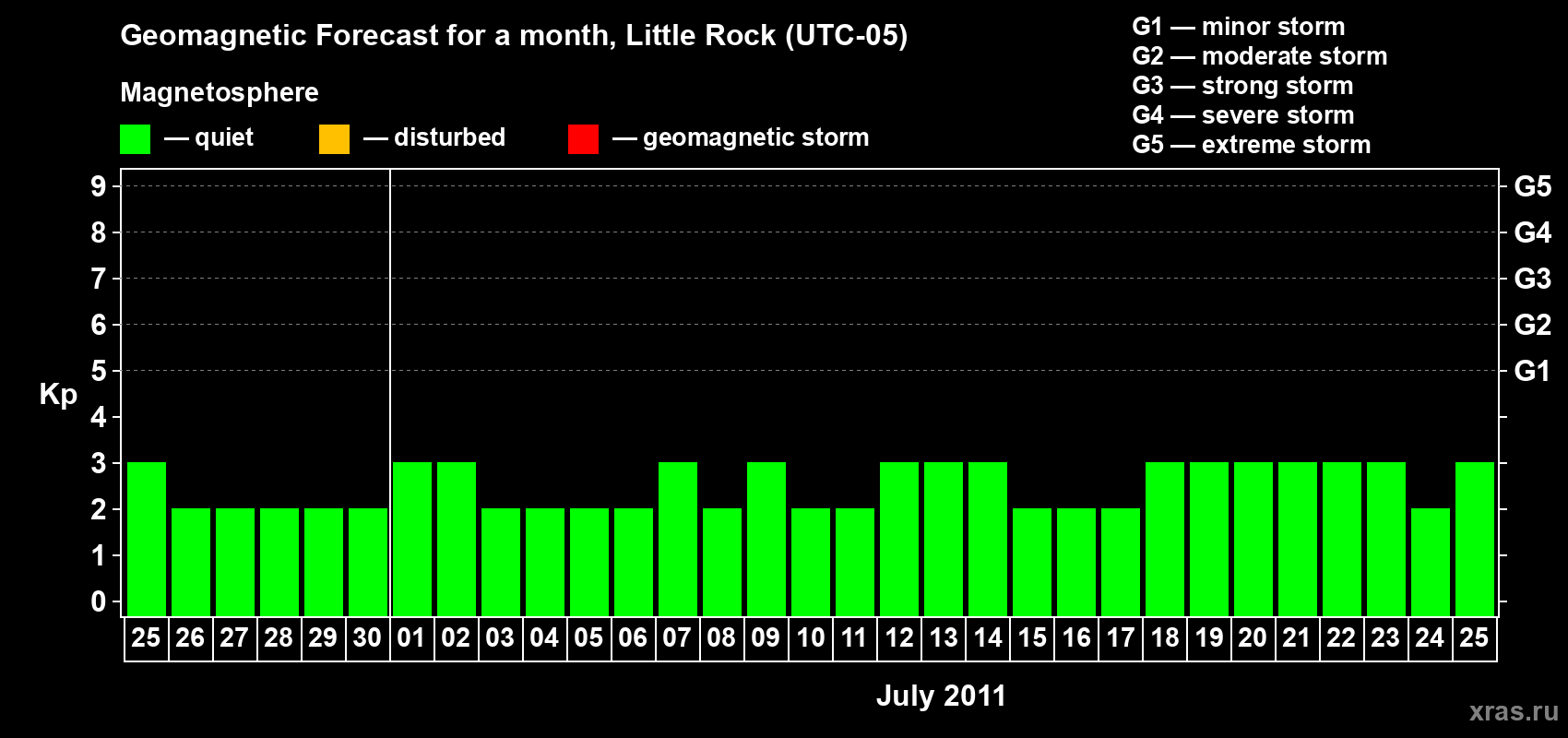
Task: Select the "04" date label
Action: pyautogui.click(x=544, y=637)
